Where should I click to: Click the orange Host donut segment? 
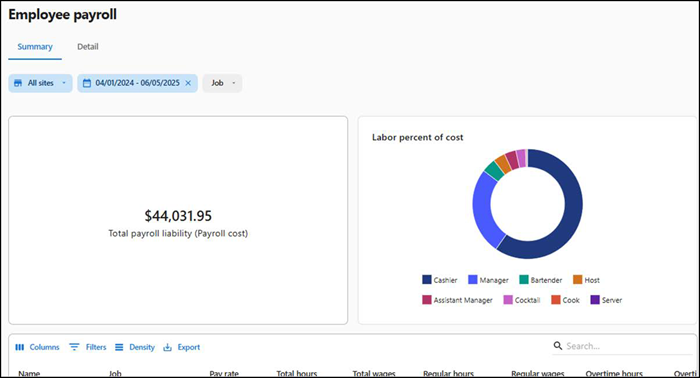[x=504, y=163]
